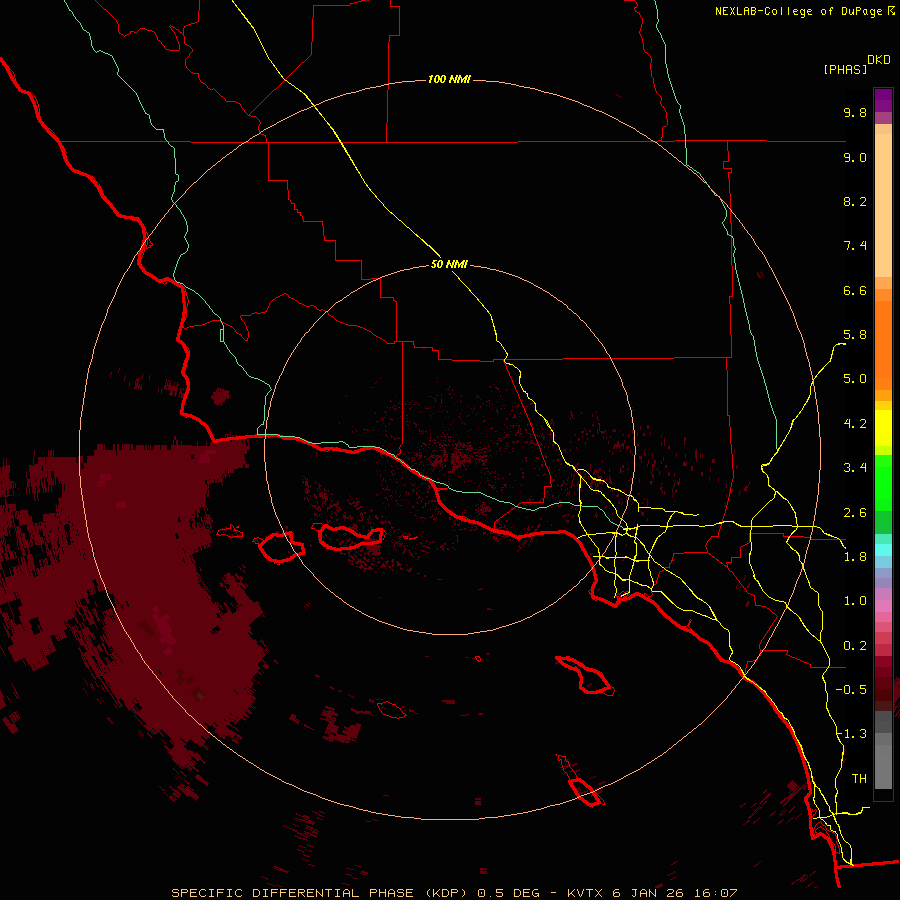Pick the purple segment of the color bar
Screen dimensions: 900x900
(883, 100)
